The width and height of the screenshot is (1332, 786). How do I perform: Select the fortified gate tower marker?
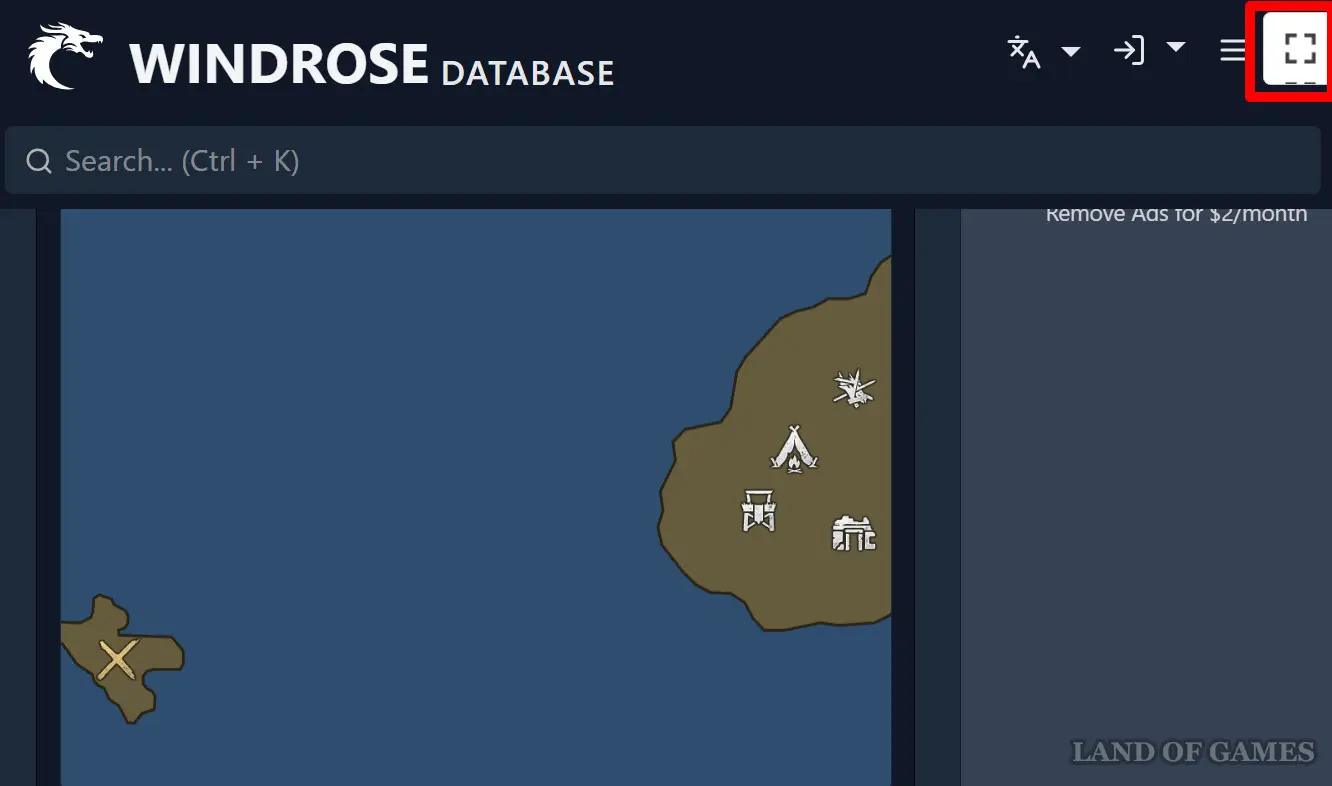coord(758,510)
